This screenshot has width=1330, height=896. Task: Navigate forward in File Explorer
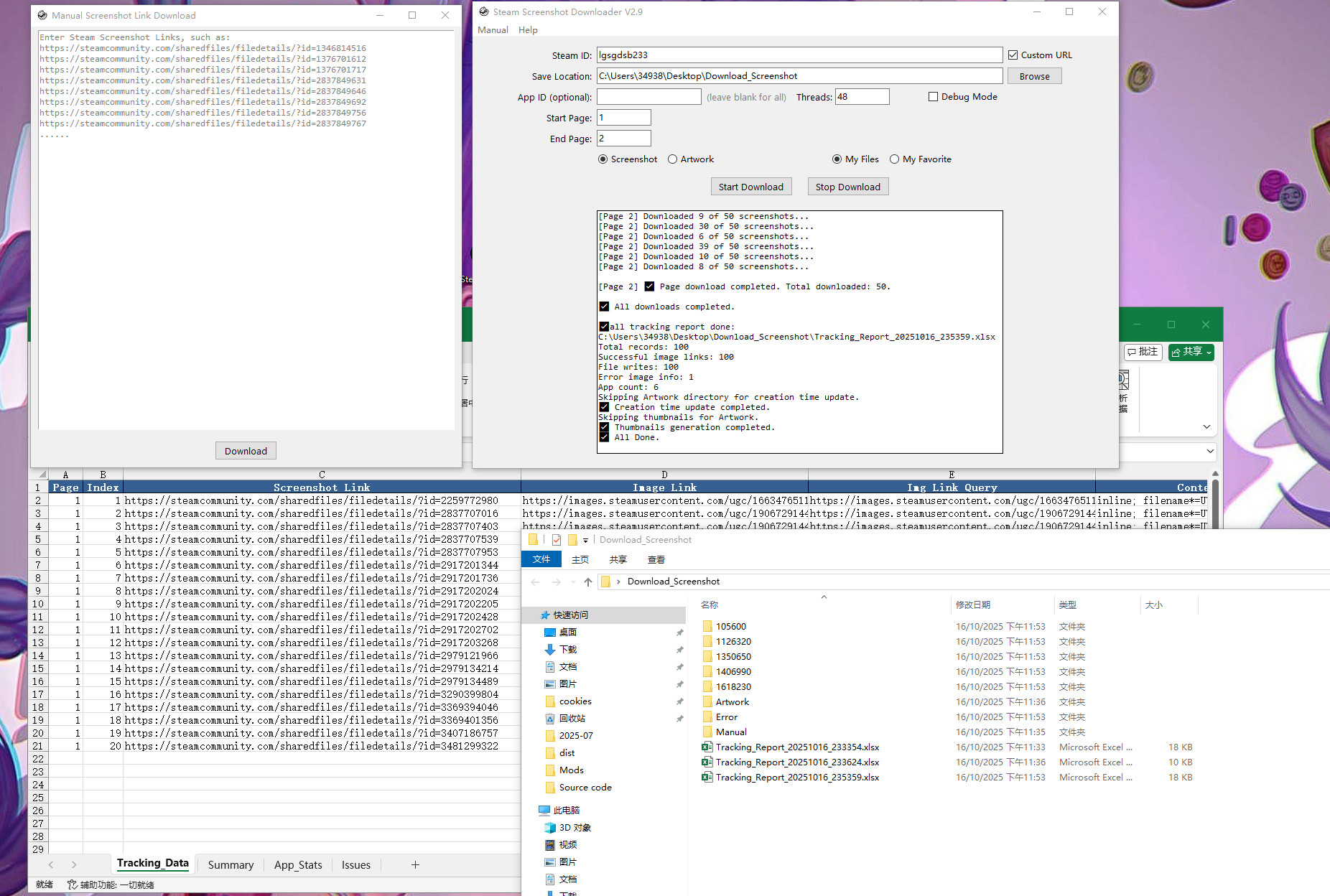(557, 582)
